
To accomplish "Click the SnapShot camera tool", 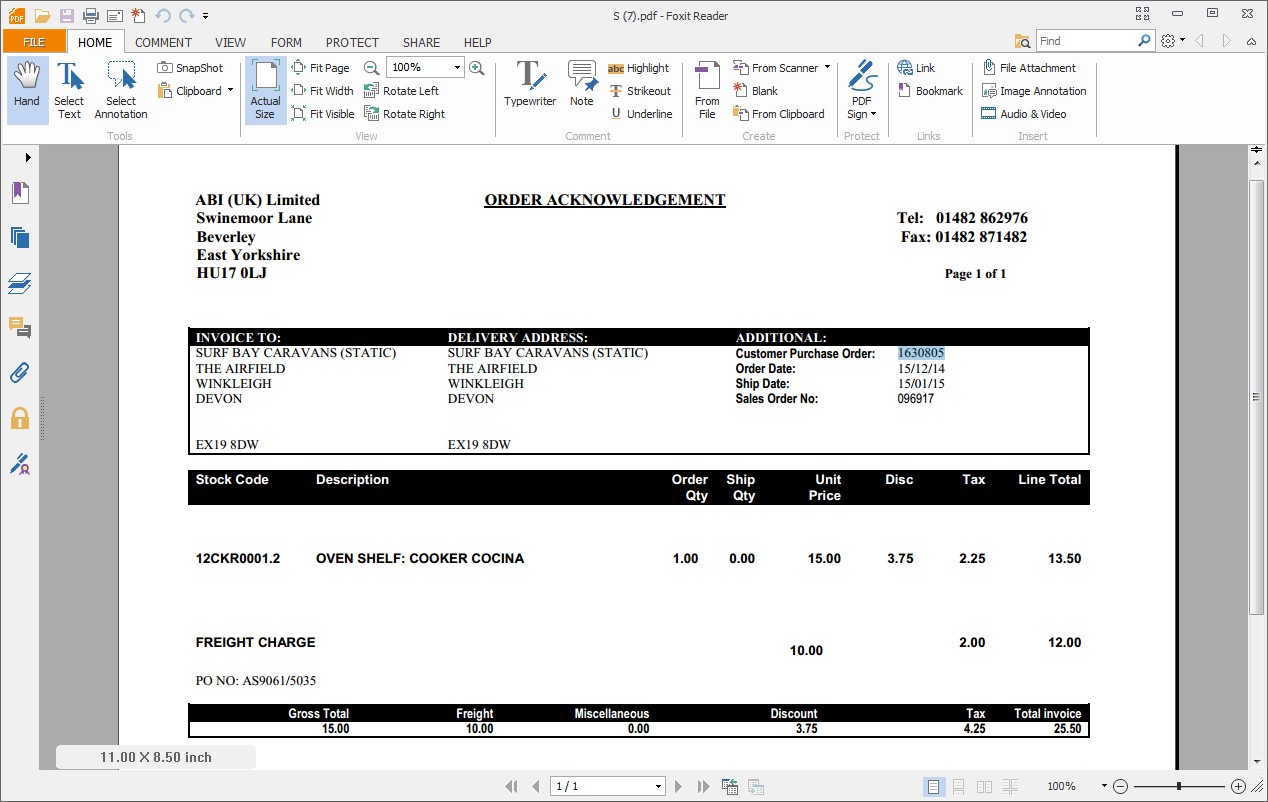I will click(x=190, y=68).
